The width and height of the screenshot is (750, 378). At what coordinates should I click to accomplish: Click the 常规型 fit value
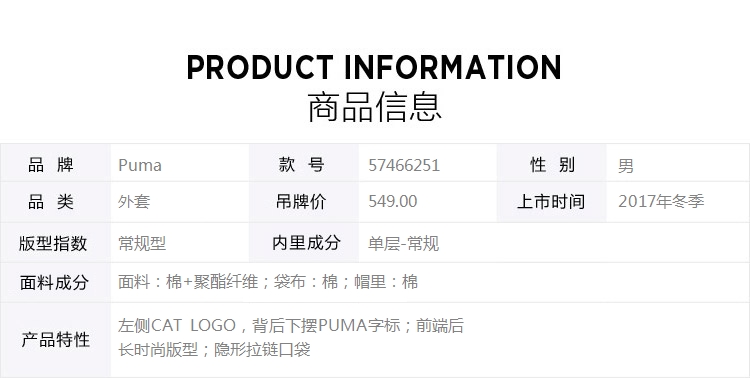[142, 244]
